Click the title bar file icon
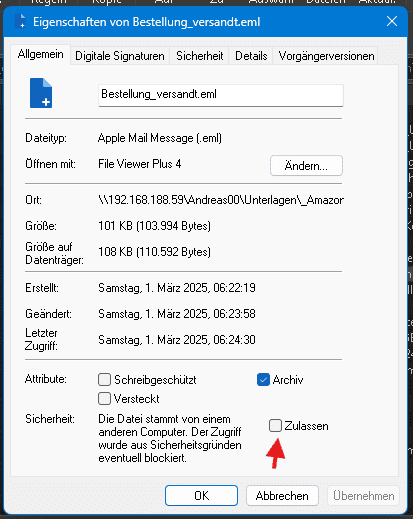Image resolution: width=413 pixels, height=519 pixels. [x=20, y=22]
